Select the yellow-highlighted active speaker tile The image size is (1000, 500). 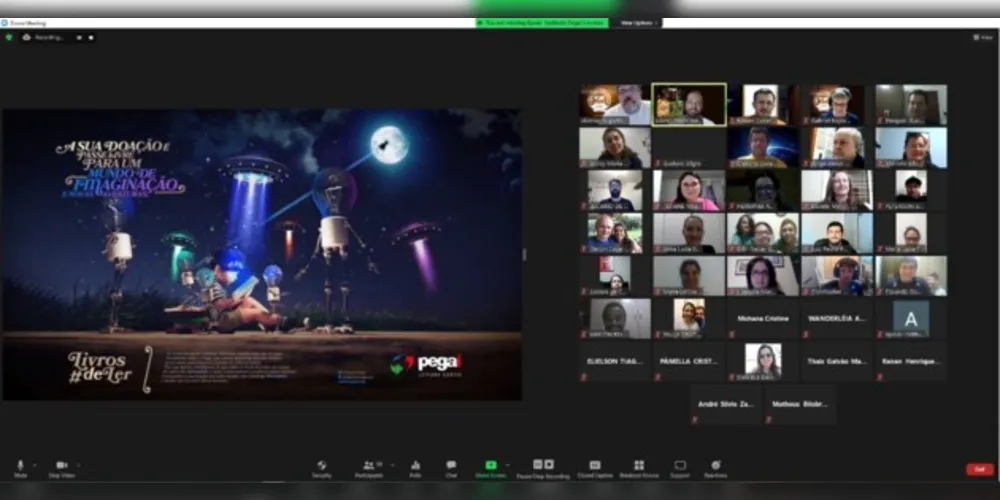689,105
